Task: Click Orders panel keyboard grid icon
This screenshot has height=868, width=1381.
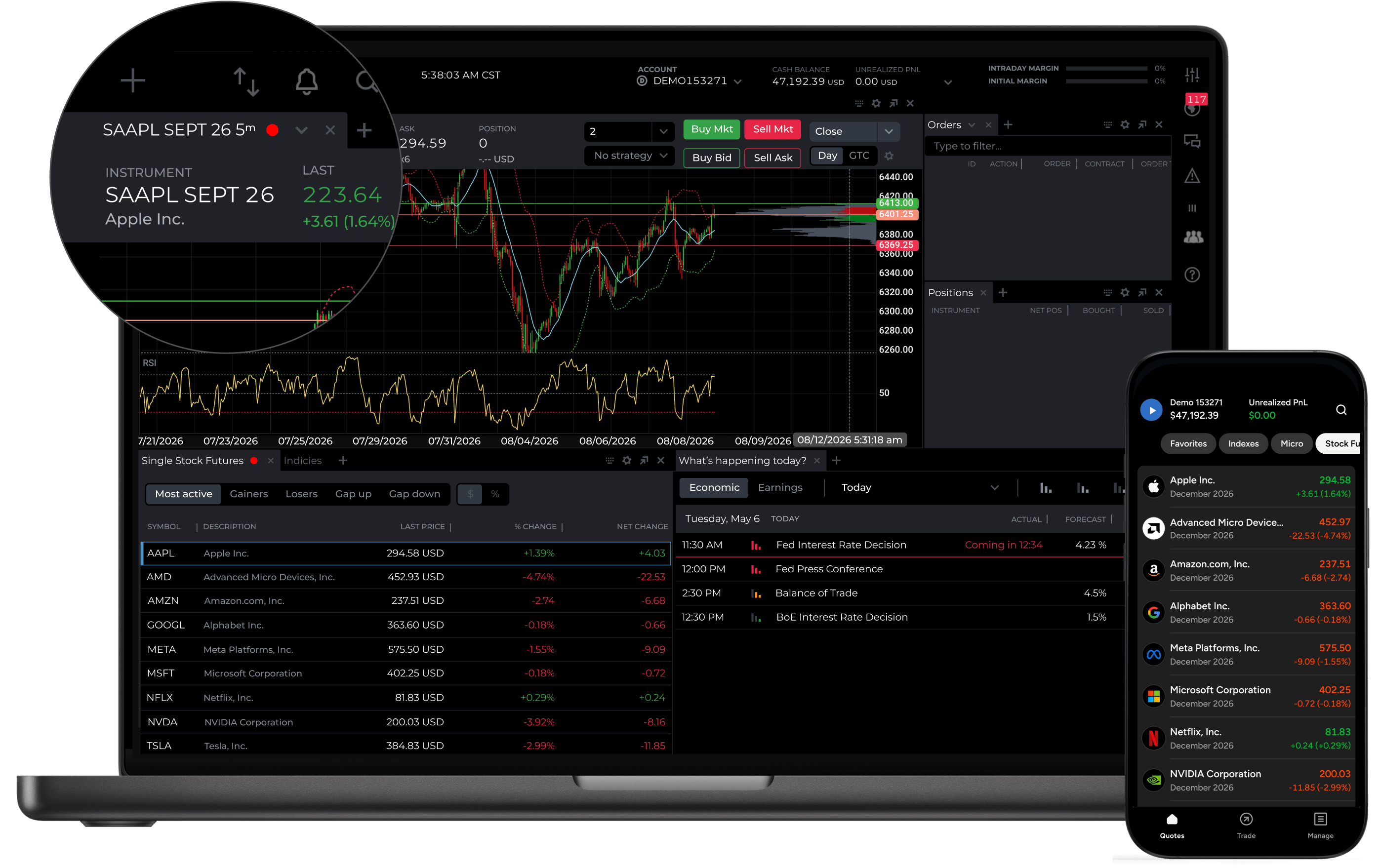Action: tap(1107, 124)
